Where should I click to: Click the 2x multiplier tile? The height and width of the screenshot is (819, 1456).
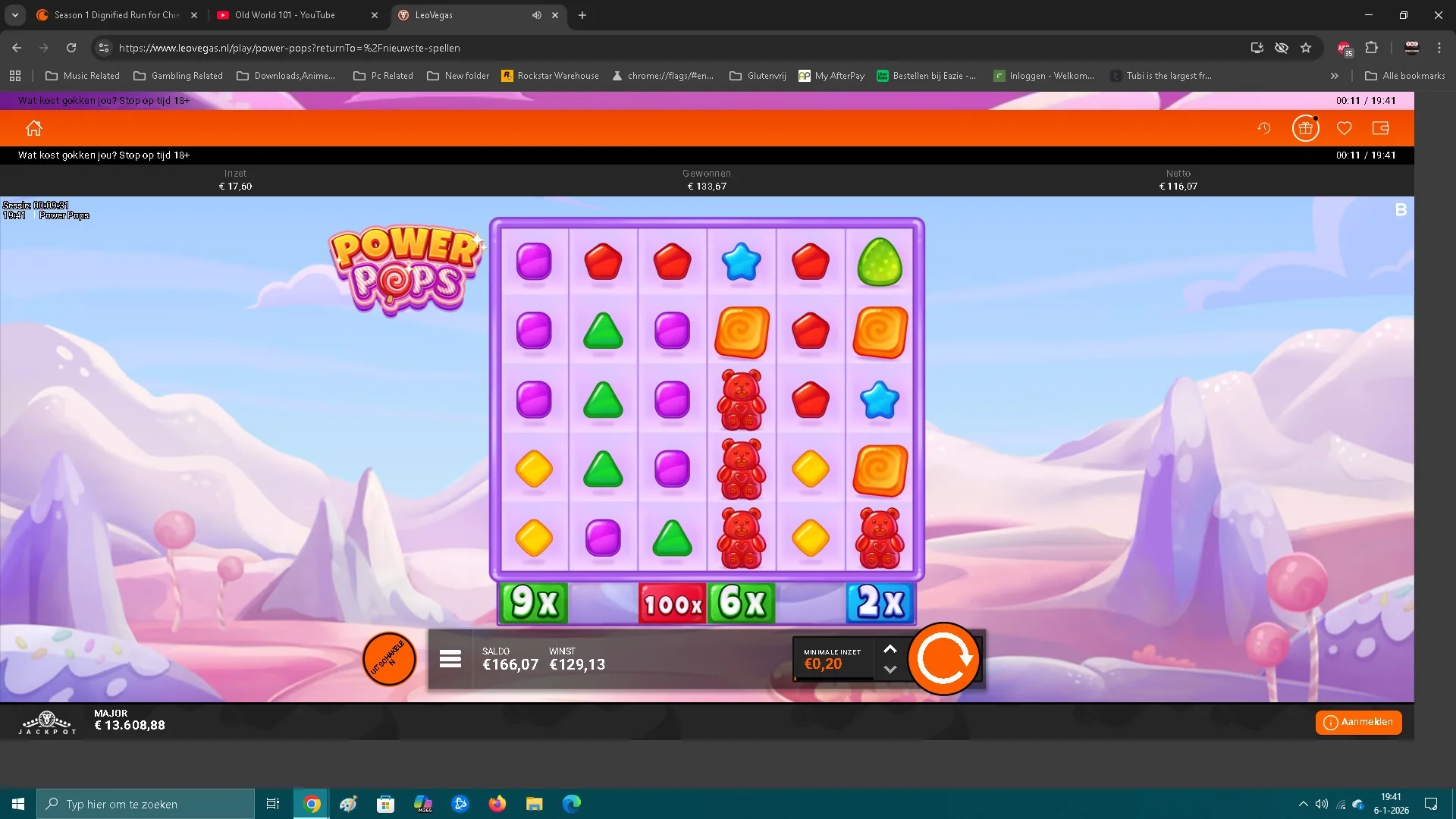(880, 603)
